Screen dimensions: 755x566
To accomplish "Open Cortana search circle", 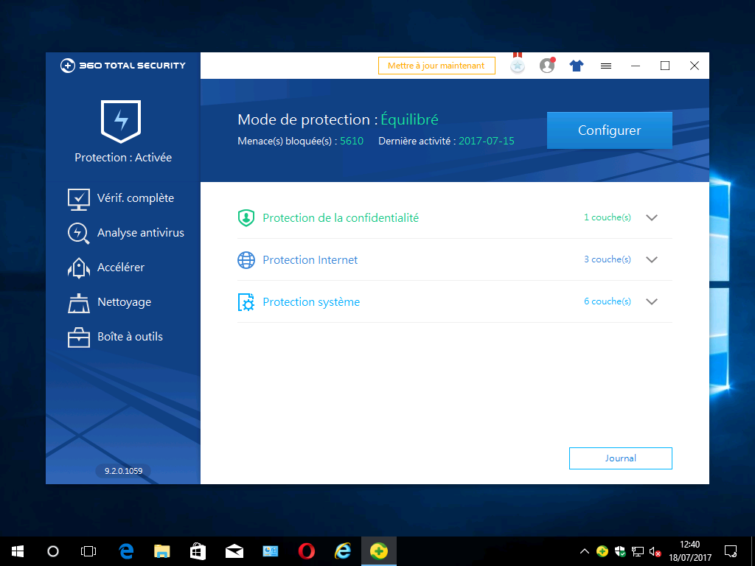I will pyautogui.click(x=53, y=551).
